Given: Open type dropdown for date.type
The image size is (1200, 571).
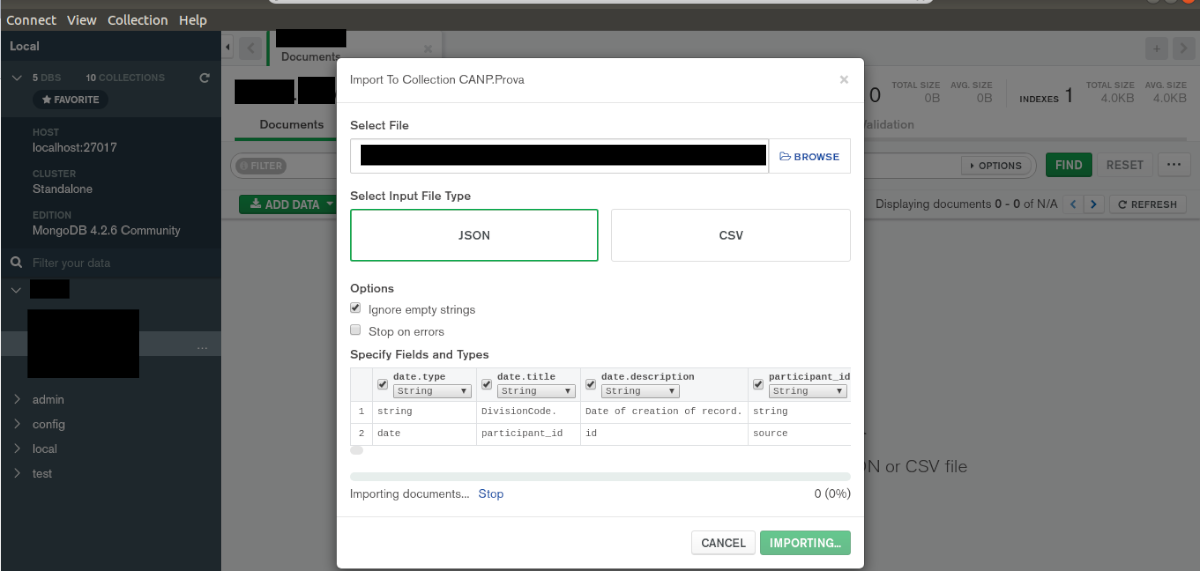Looking at the screenshot, I should [432, 391].
